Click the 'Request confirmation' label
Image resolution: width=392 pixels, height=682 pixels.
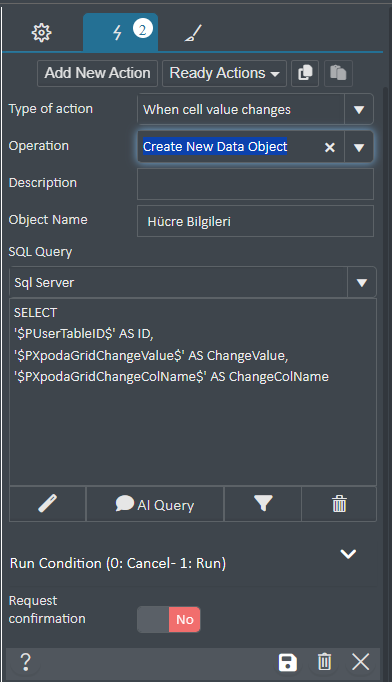(x=47, y=609)
